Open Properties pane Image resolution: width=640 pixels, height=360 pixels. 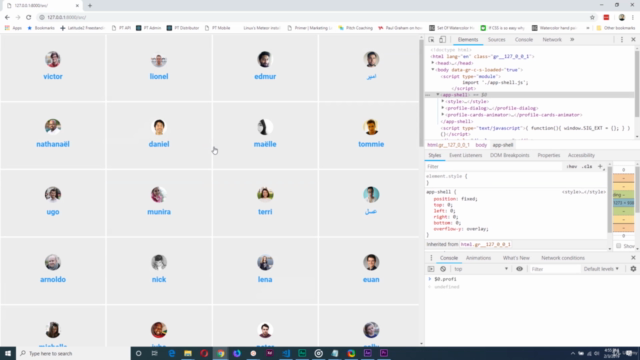[549, 155]
